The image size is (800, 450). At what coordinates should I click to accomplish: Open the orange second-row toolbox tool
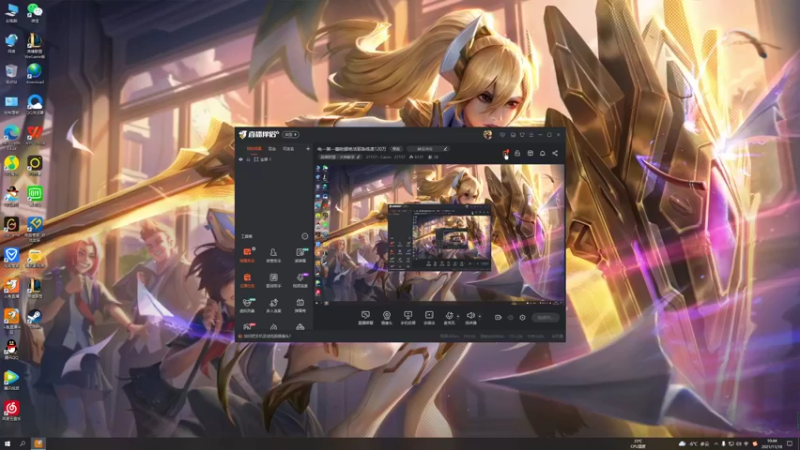pyautogui.click(x=247, y=280)
